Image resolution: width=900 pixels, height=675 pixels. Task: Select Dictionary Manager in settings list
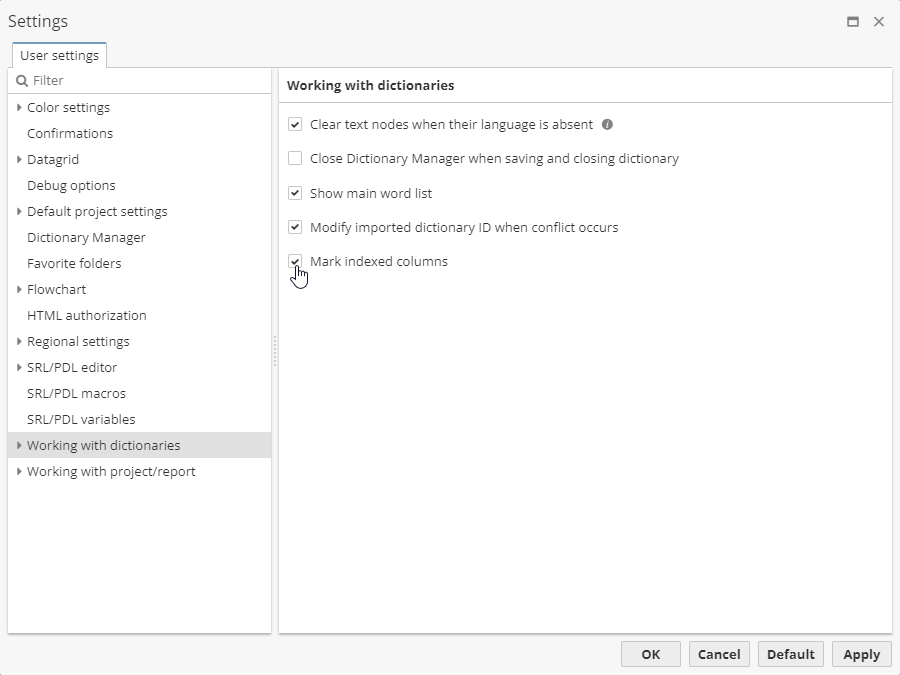click(86, 237)
